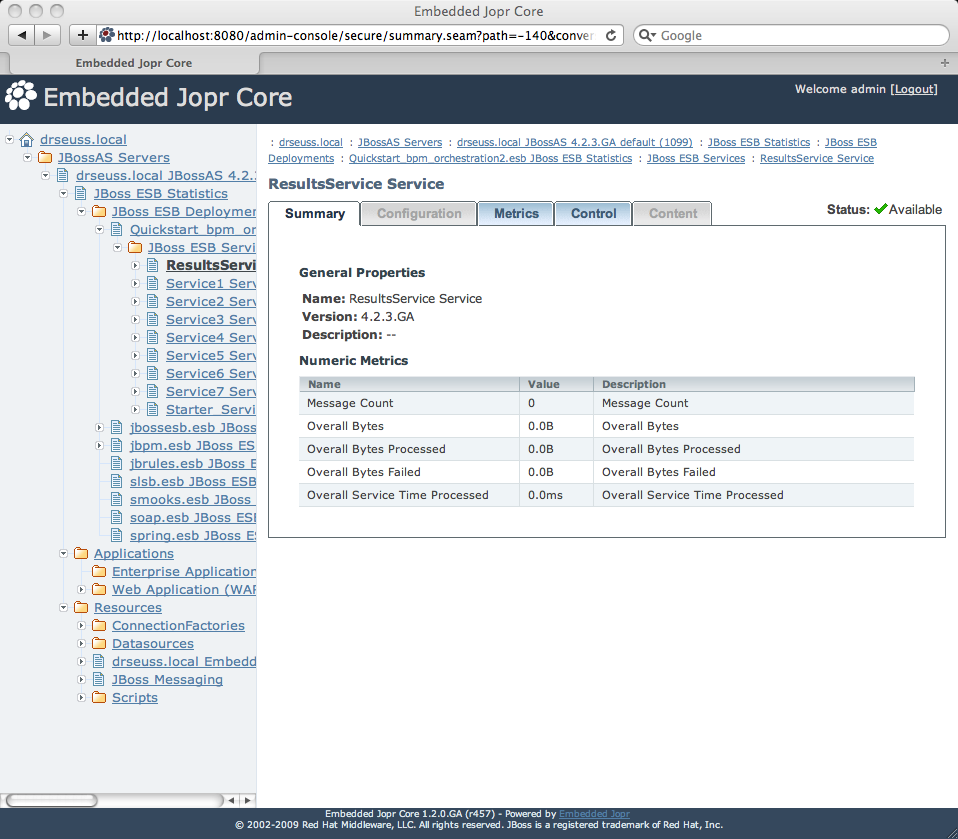Open the Control tab

tap(593, 214)
